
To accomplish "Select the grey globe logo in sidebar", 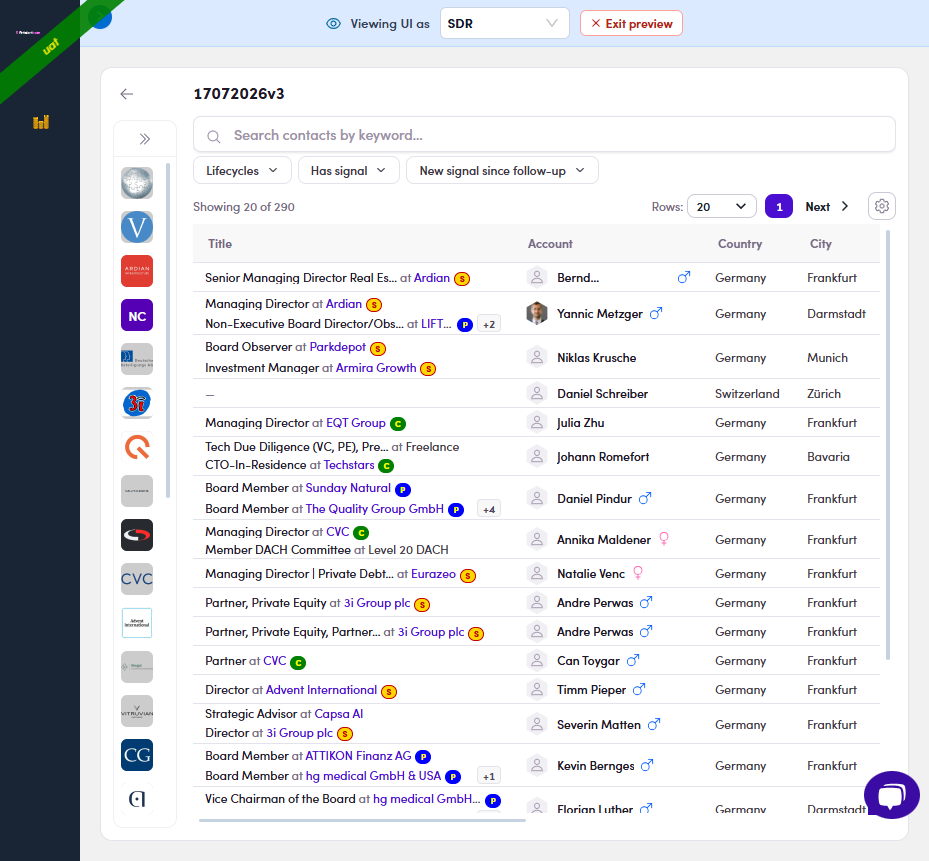I will coord(137,183).
